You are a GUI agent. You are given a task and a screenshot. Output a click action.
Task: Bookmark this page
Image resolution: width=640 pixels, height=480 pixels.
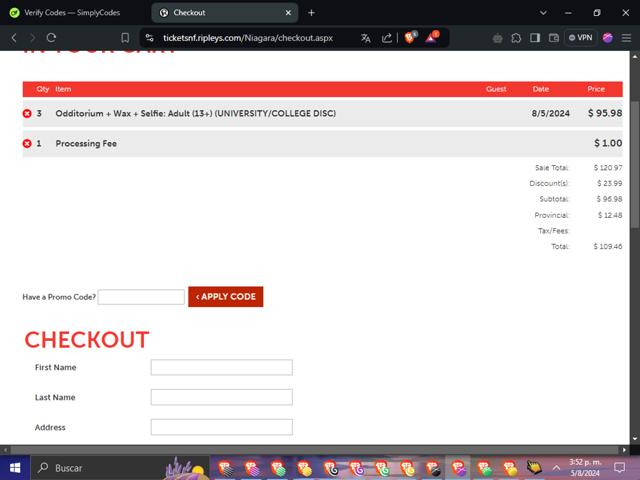(x=125, y=38)
